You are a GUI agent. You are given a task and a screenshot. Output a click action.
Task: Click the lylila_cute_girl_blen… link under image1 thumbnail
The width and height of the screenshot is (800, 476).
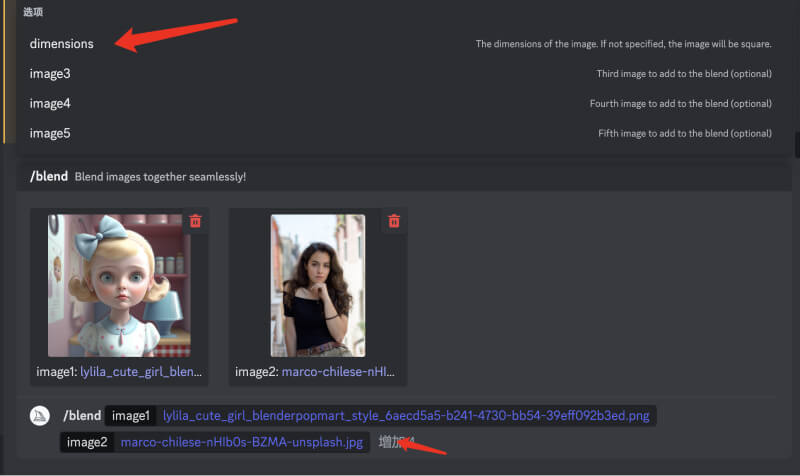click(x=141, y=372)
